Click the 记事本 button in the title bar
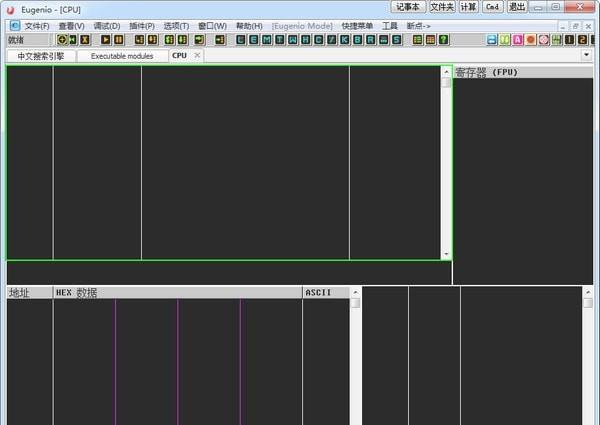 click(408, 7)
